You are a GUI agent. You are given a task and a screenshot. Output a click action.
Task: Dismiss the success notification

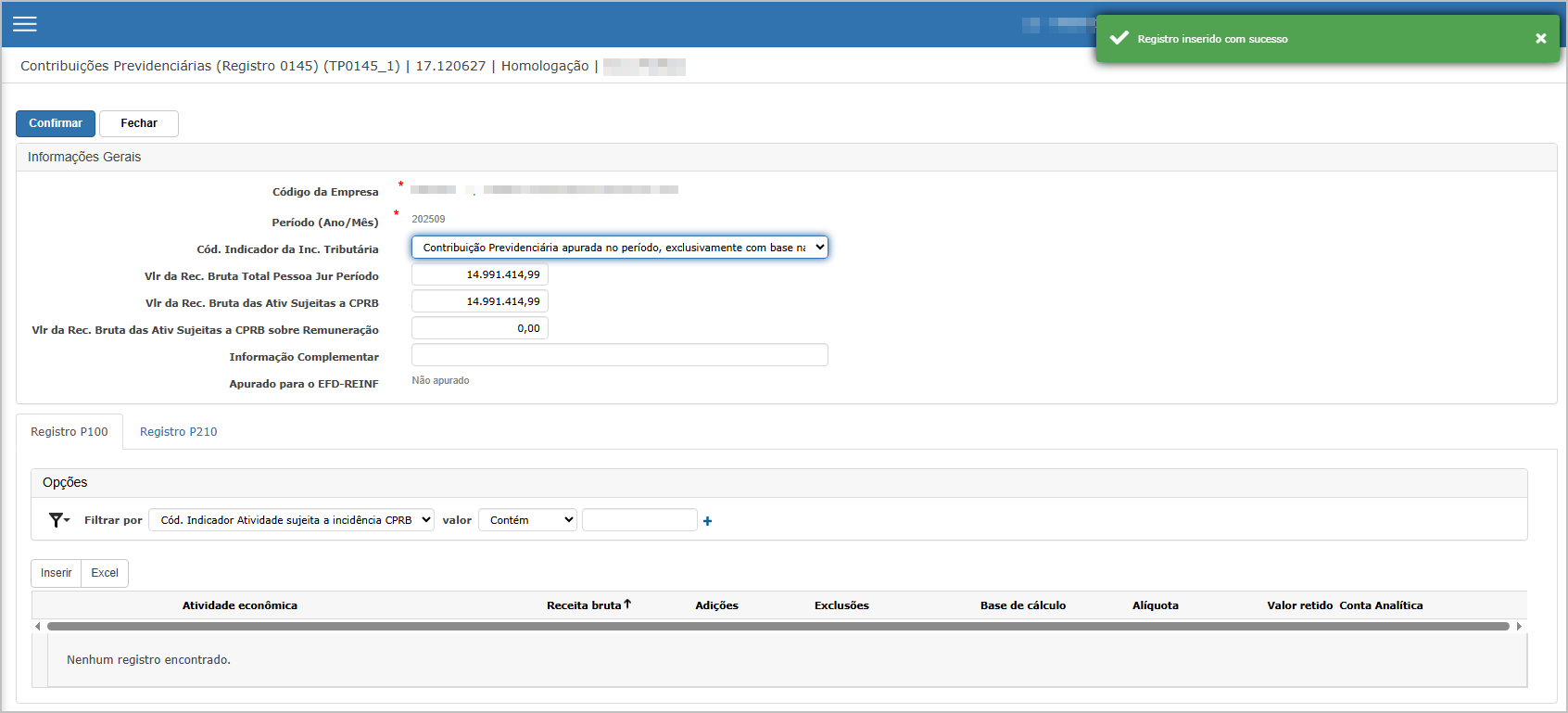[x=1540, y=38]
